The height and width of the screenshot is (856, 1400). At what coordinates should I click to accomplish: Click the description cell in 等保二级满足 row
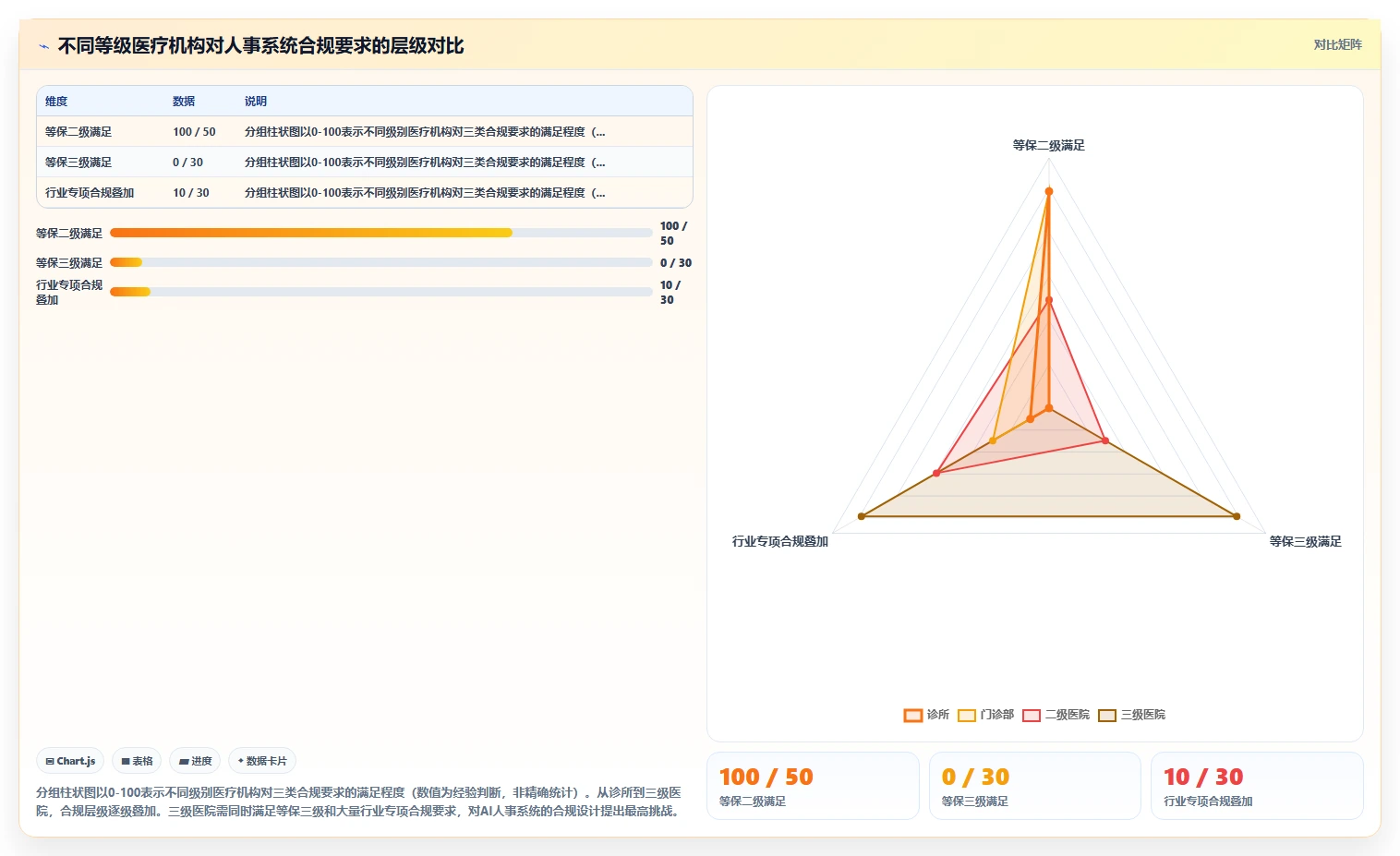point(425,132)
